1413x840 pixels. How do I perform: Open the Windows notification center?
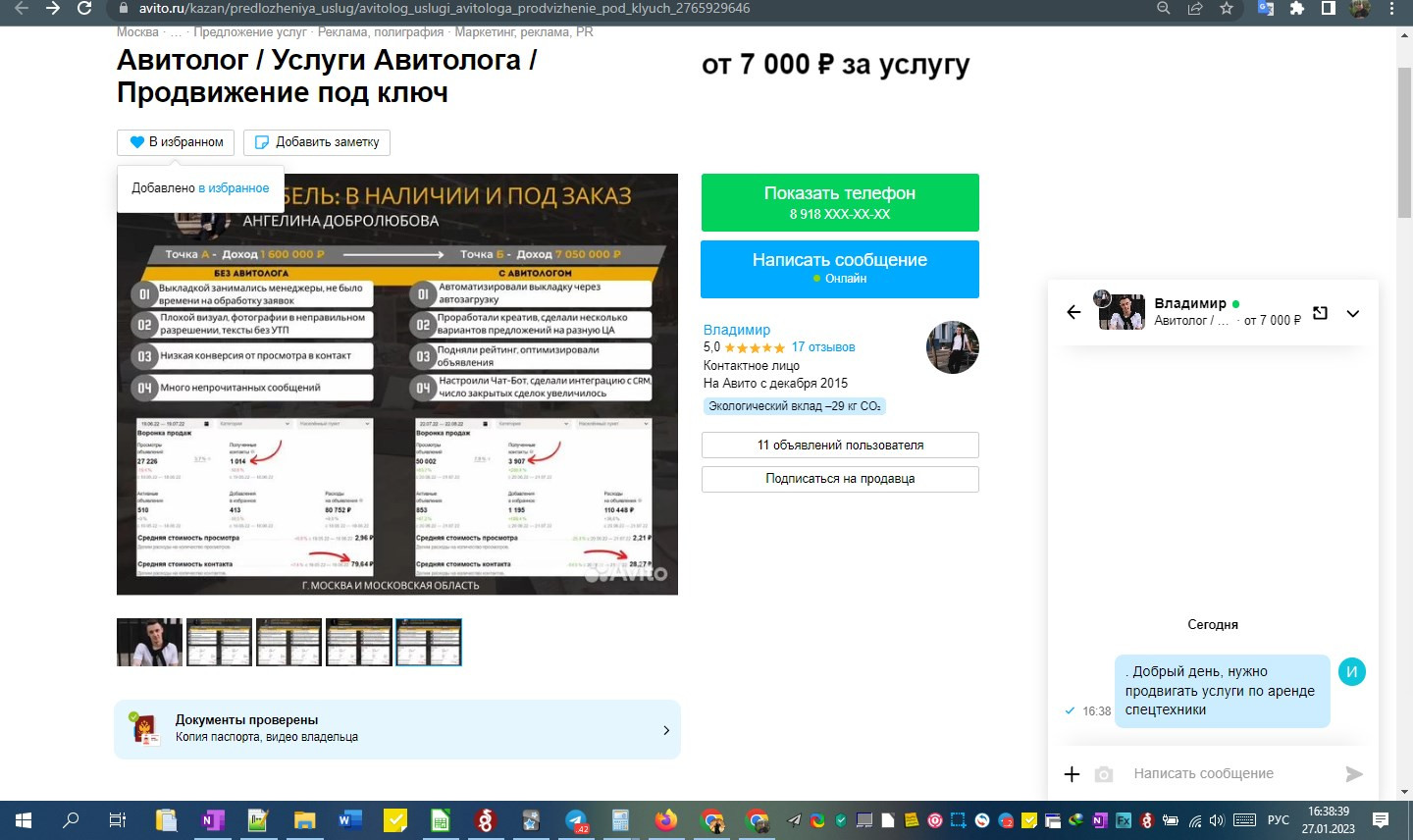(1381, 820)
